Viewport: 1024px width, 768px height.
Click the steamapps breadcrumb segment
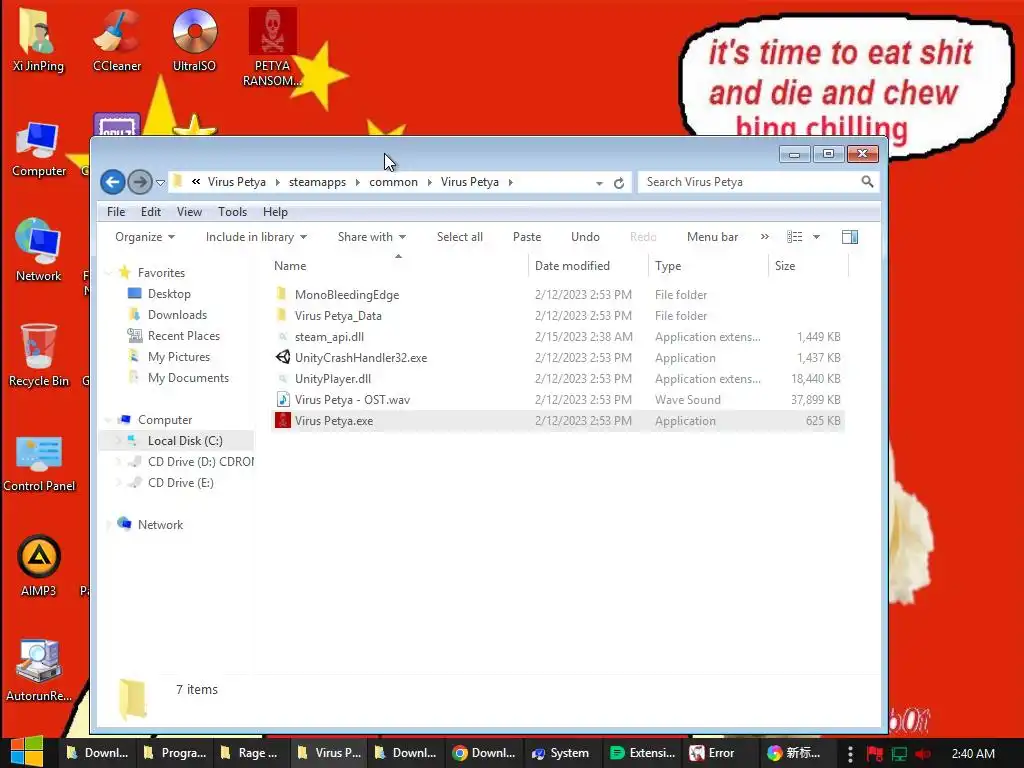click(317, 182)
